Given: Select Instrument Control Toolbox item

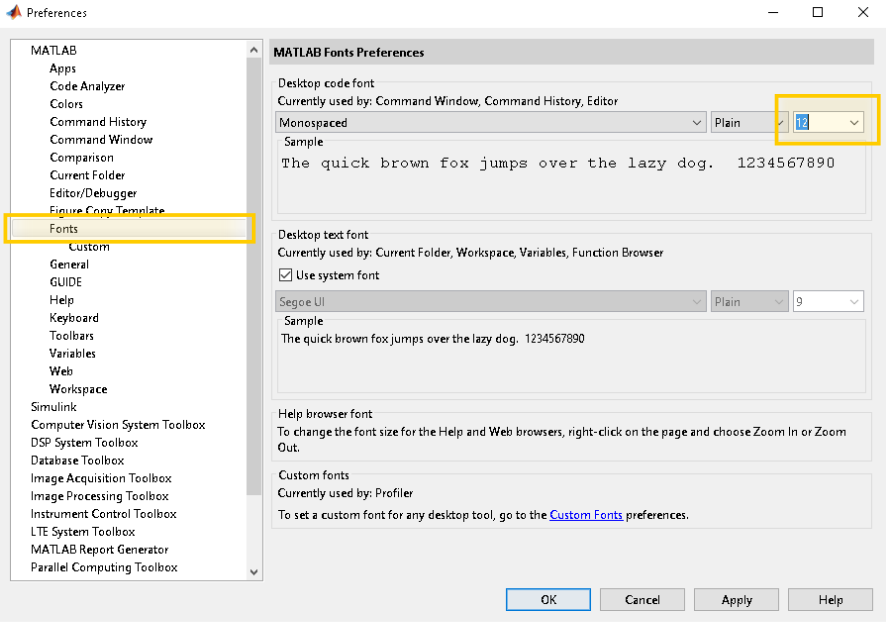Looking at the screenshot, I should pos(103,514).
